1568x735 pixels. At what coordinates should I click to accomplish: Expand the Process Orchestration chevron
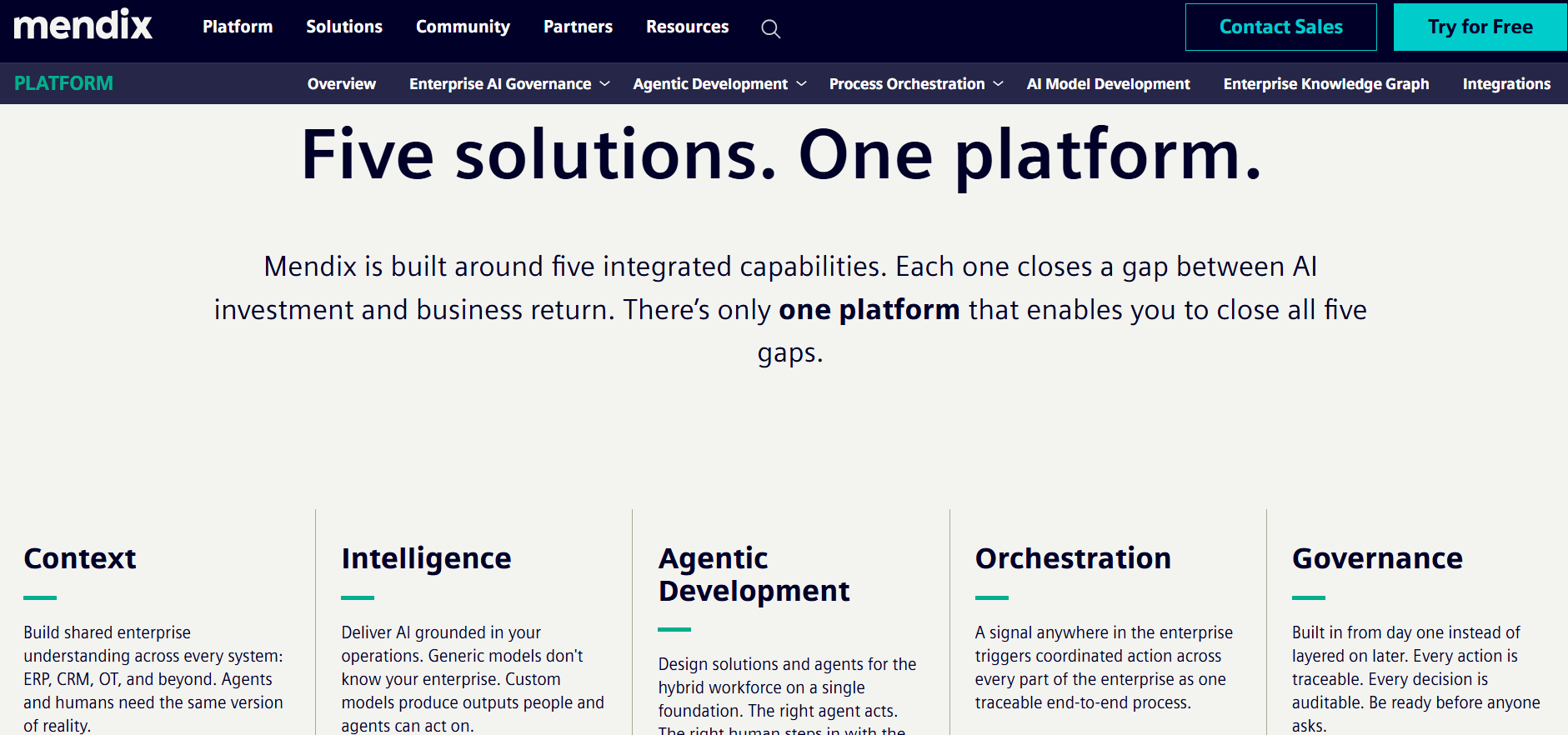pyautogui.click(x=999, y=84)
